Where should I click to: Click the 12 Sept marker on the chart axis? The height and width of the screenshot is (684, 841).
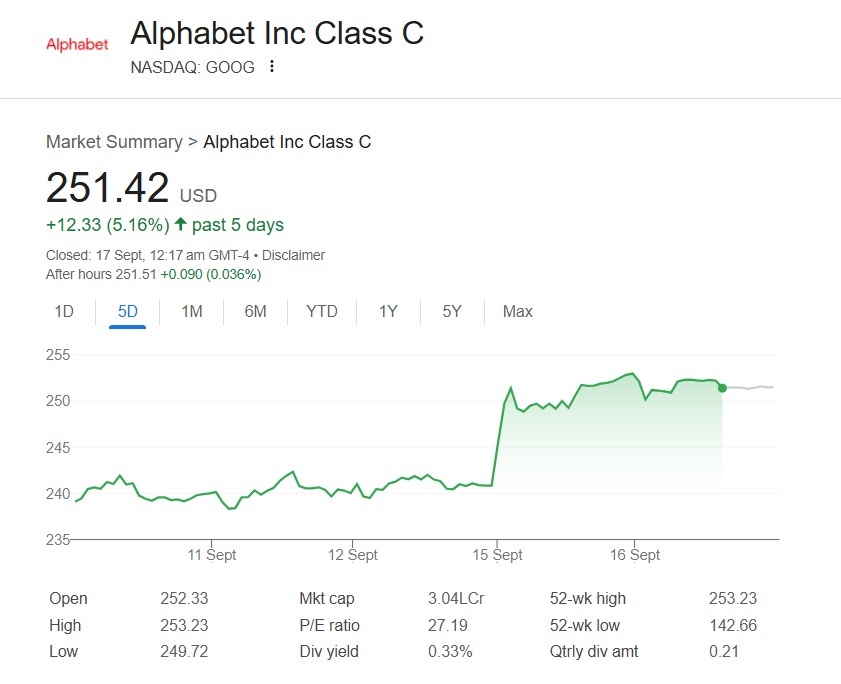(352, 555)
